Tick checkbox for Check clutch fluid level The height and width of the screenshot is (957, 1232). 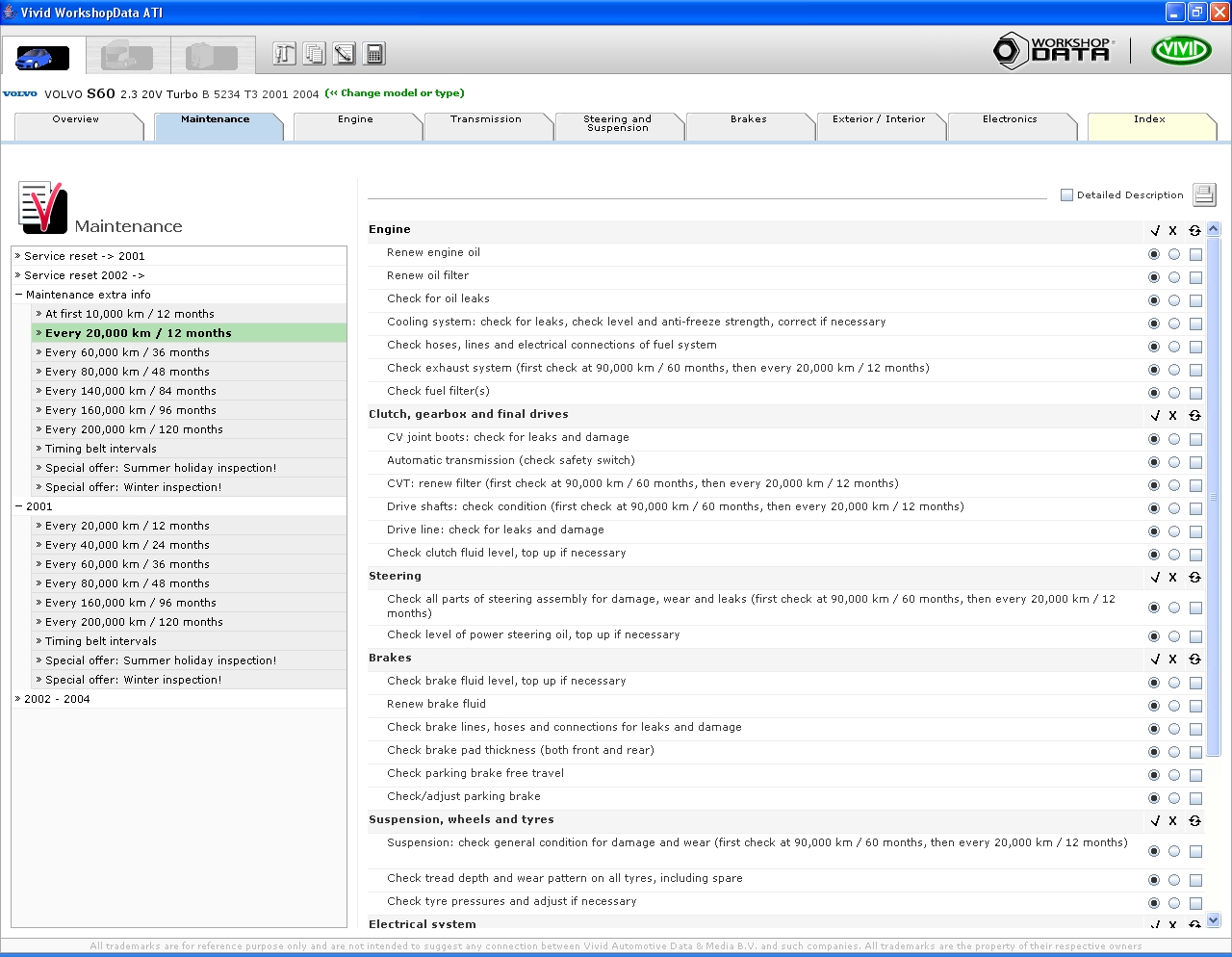point(1195,555)
